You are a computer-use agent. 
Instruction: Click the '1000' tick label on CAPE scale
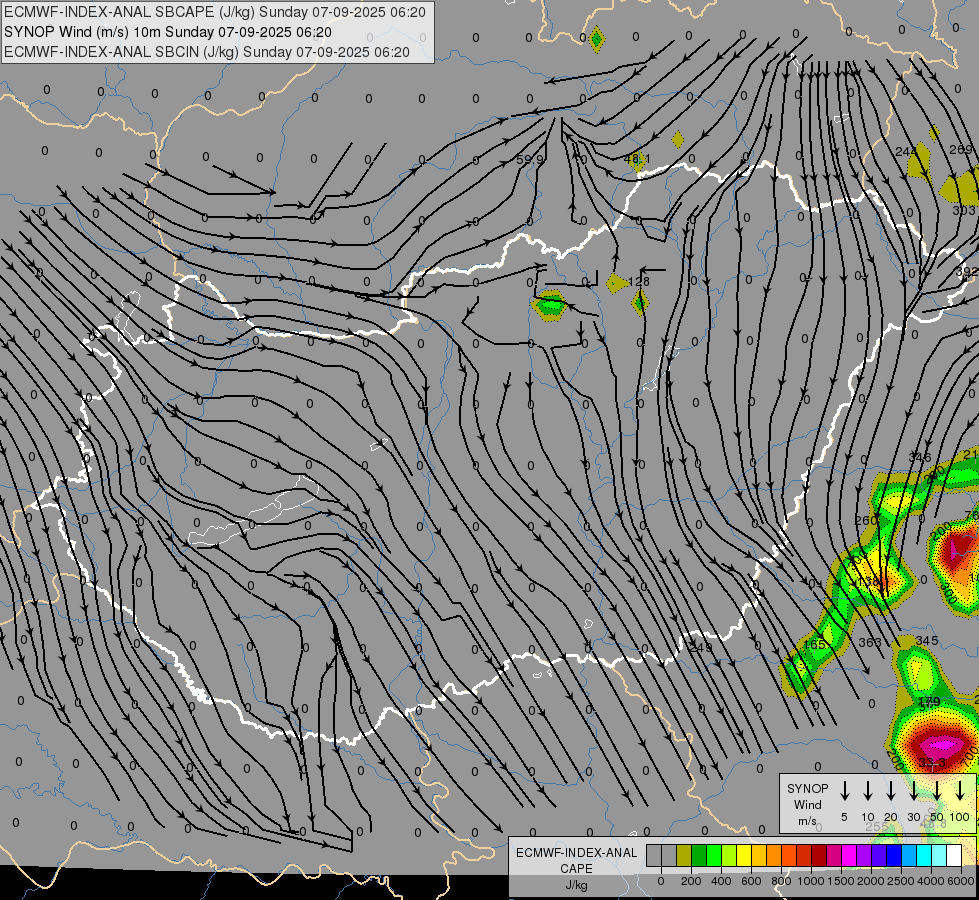811,881
